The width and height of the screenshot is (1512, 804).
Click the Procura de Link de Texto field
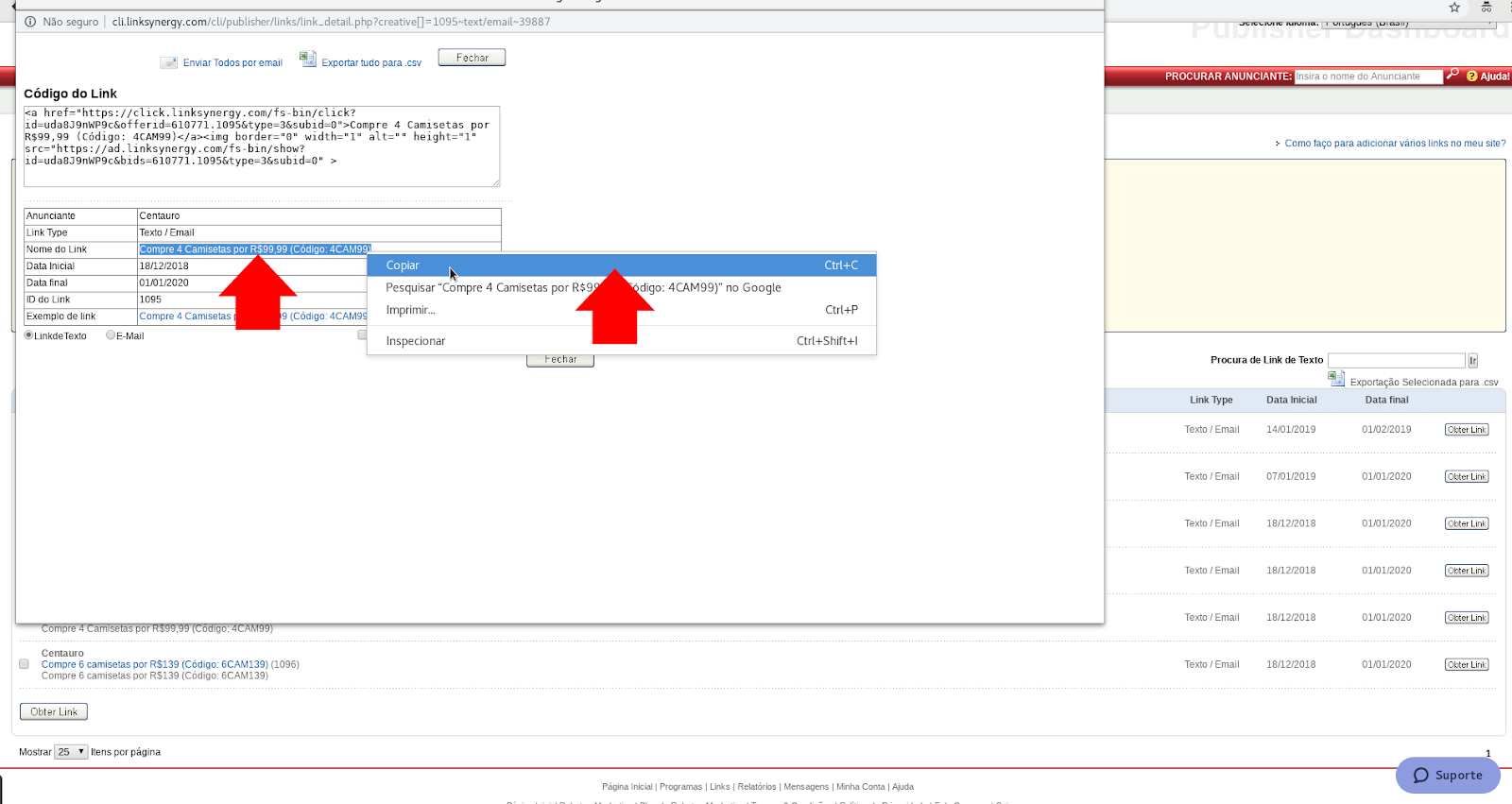point(1397,361)
